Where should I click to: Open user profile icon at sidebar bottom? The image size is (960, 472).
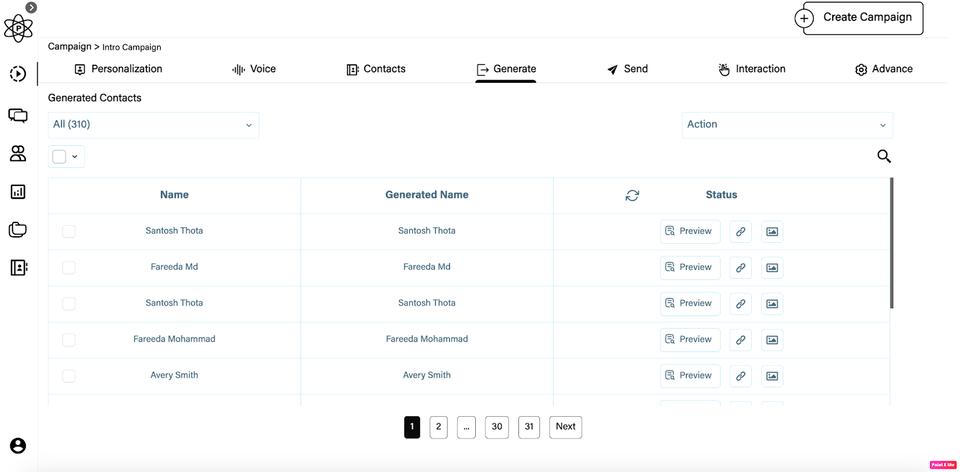click(18, 446)
